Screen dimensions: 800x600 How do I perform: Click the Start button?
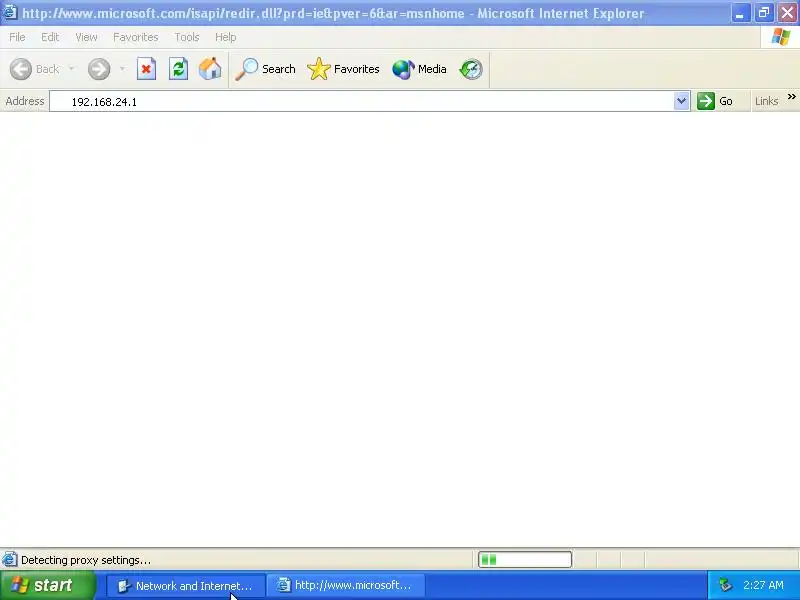[48, 585]
